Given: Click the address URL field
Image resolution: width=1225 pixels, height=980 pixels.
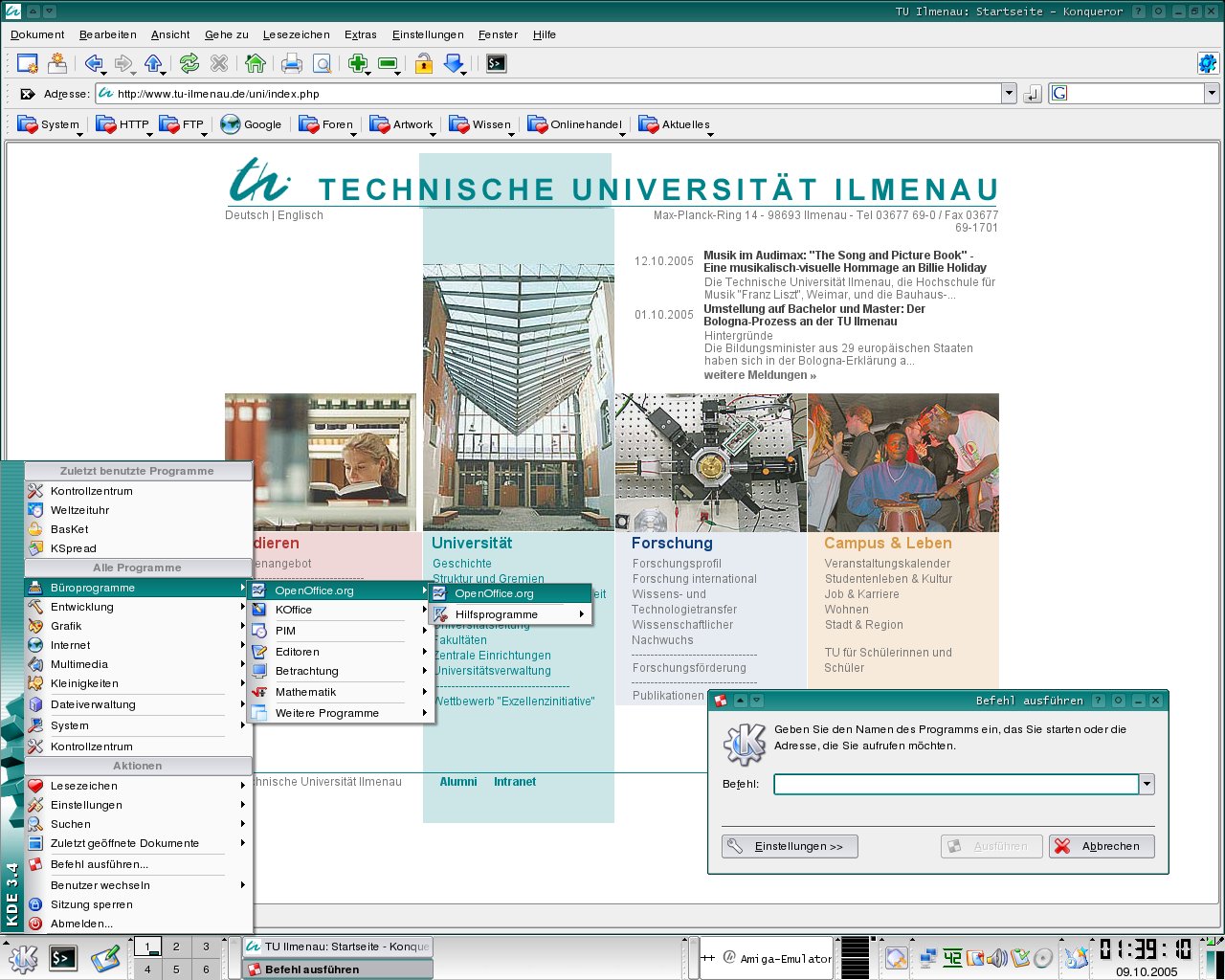Looking at the screenshot, I should (548, 94).
